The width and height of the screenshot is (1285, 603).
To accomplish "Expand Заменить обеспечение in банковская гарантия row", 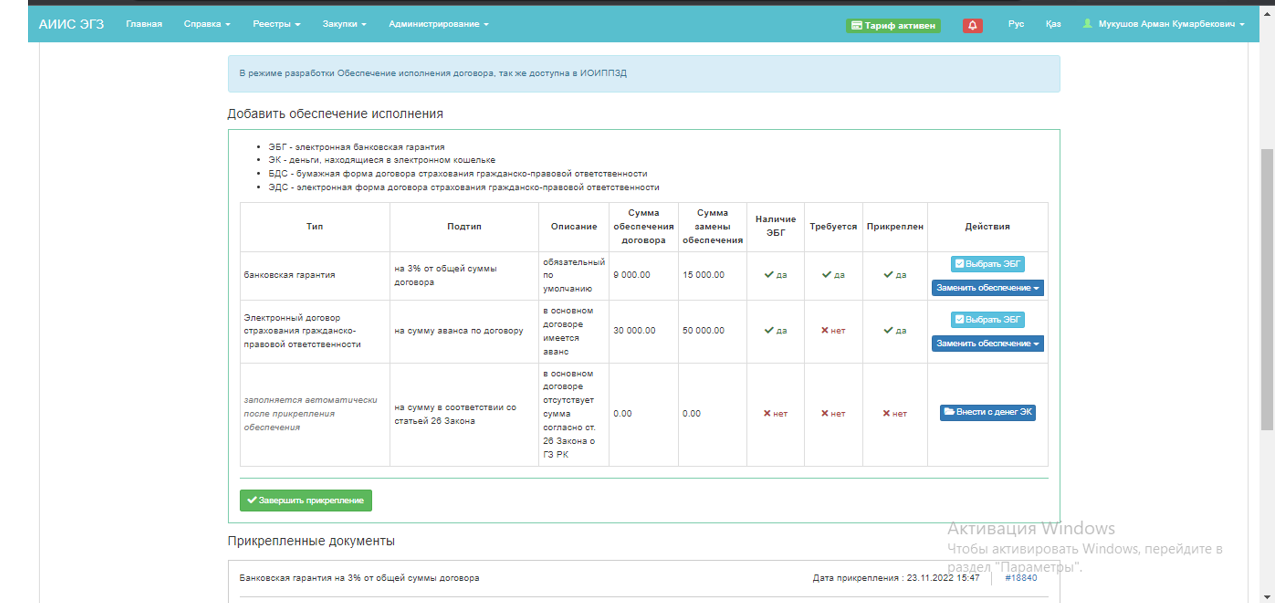I will click(x=987, y=288).
